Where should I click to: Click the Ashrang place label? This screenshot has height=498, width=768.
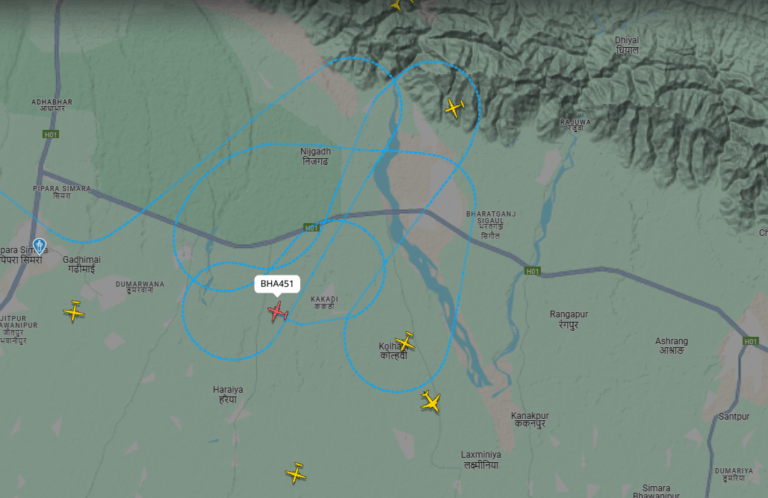pyautogui.click(x=672, y=345)
